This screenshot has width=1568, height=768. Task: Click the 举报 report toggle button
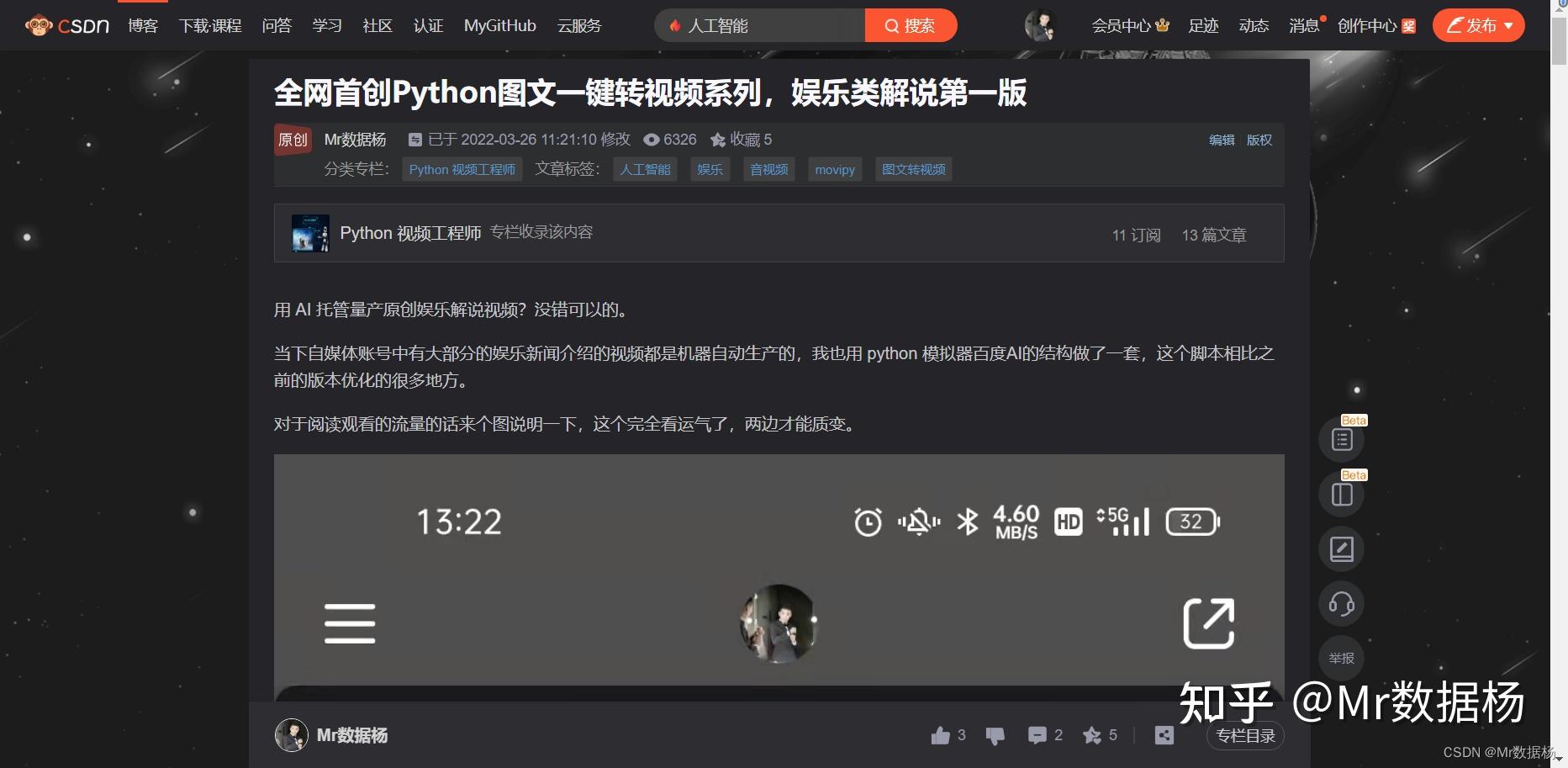tap(1341, 659)
